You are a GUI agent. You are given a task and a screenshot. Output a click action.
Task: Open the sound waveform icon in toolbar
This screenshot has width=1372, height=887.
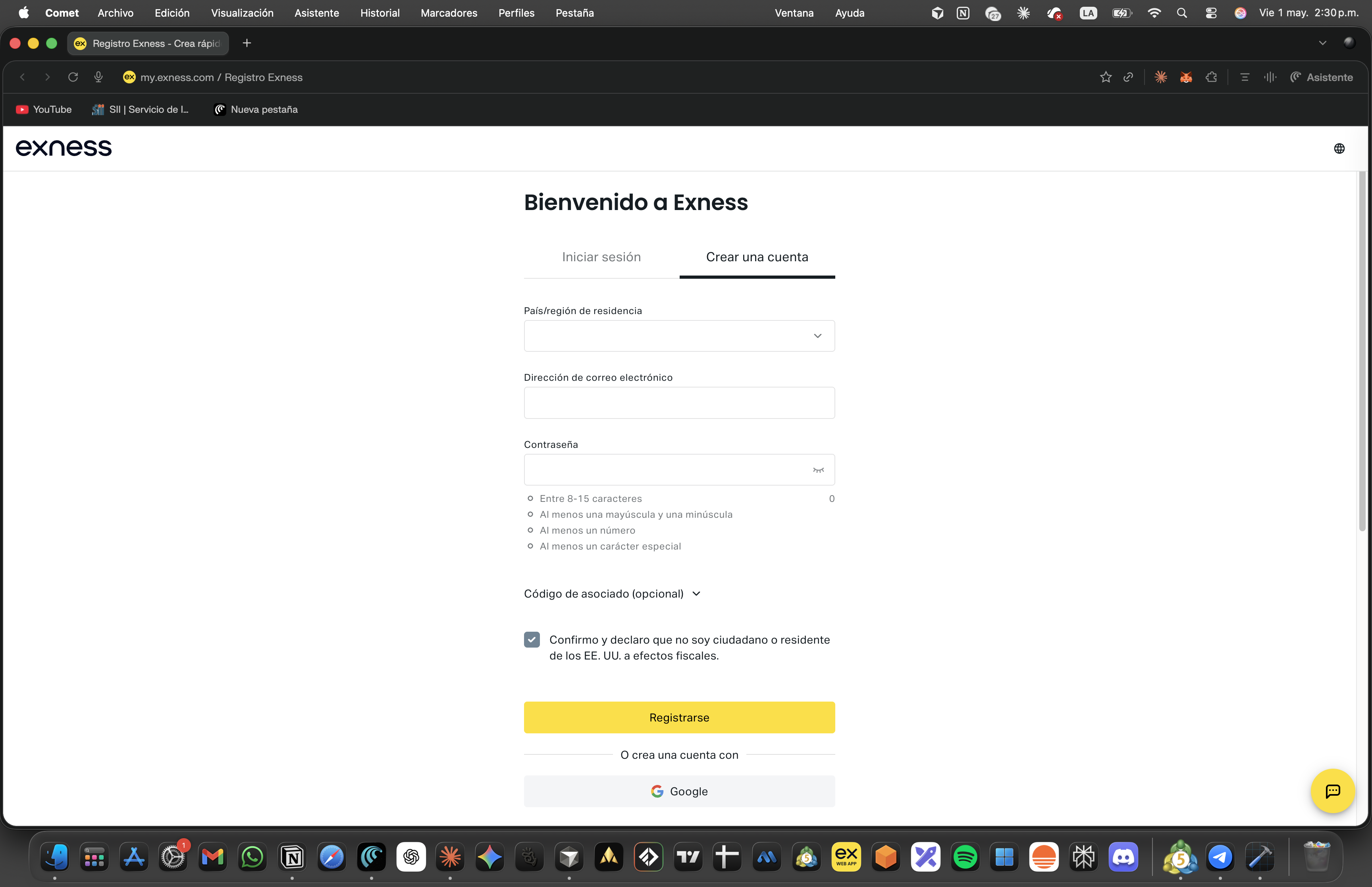[x=1270, y=77]
